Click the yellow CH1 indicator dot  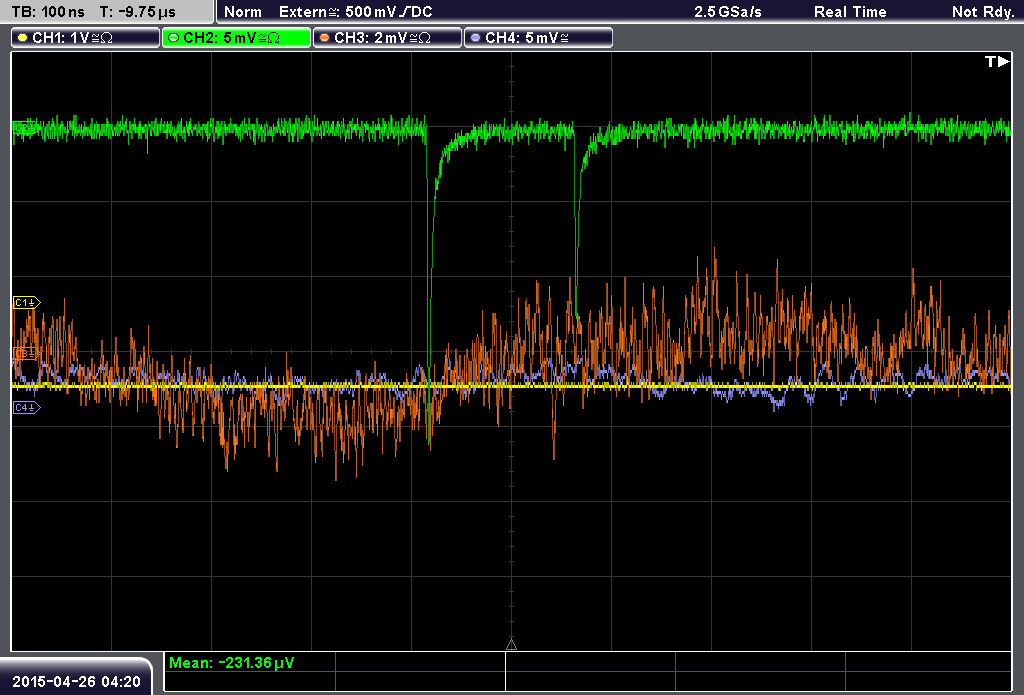(23, 38)
